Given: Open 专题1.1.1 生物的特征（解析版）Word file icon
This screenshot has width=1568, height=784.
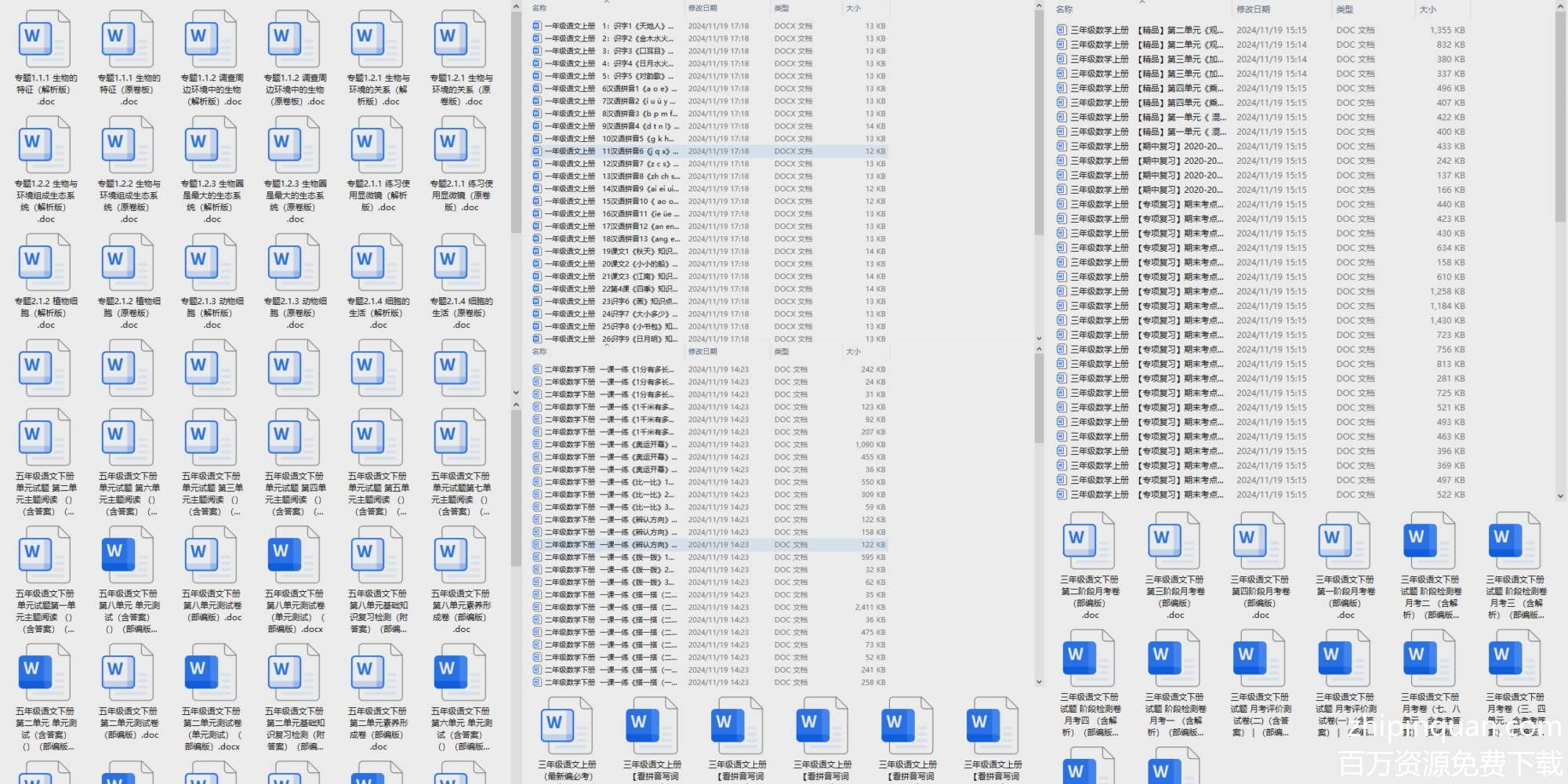Looking at the screenshot, I should tap(45, 40).
